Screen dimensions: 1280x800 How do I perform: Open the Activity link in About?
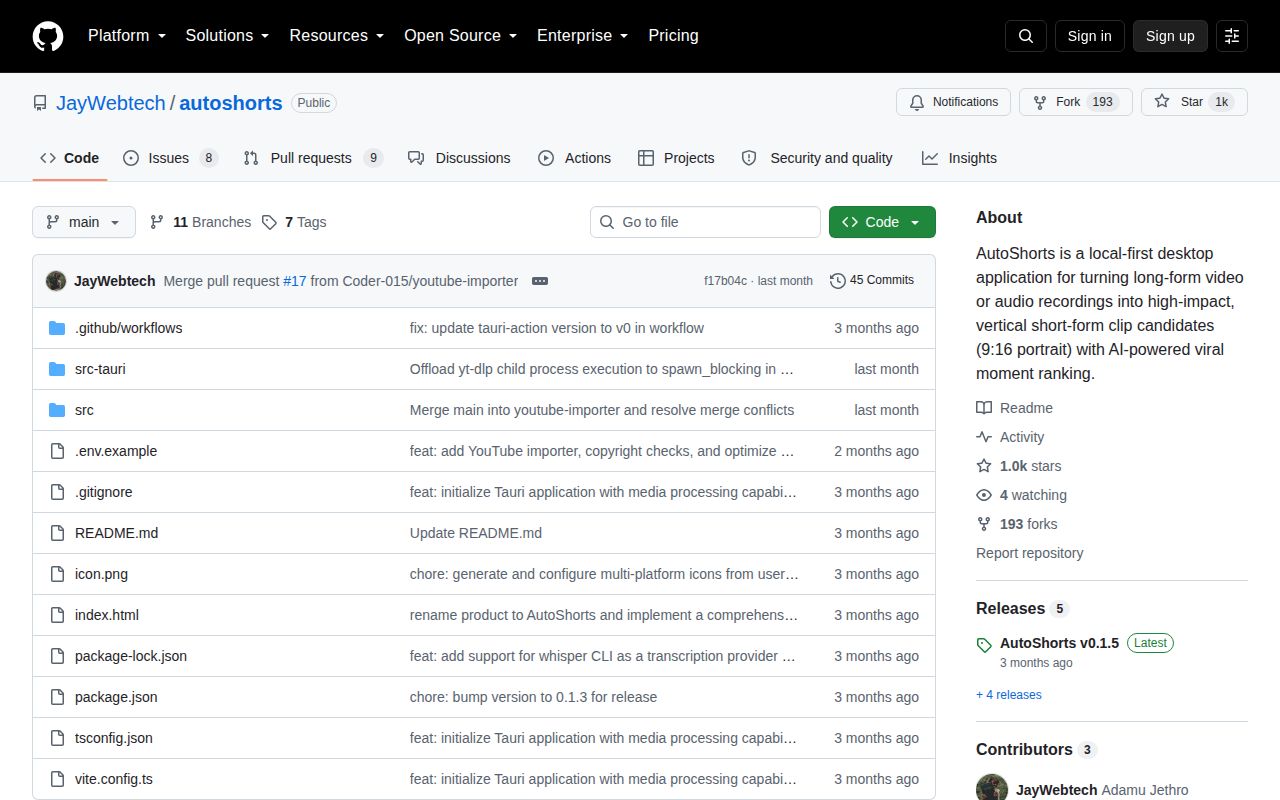(1010, 437)
